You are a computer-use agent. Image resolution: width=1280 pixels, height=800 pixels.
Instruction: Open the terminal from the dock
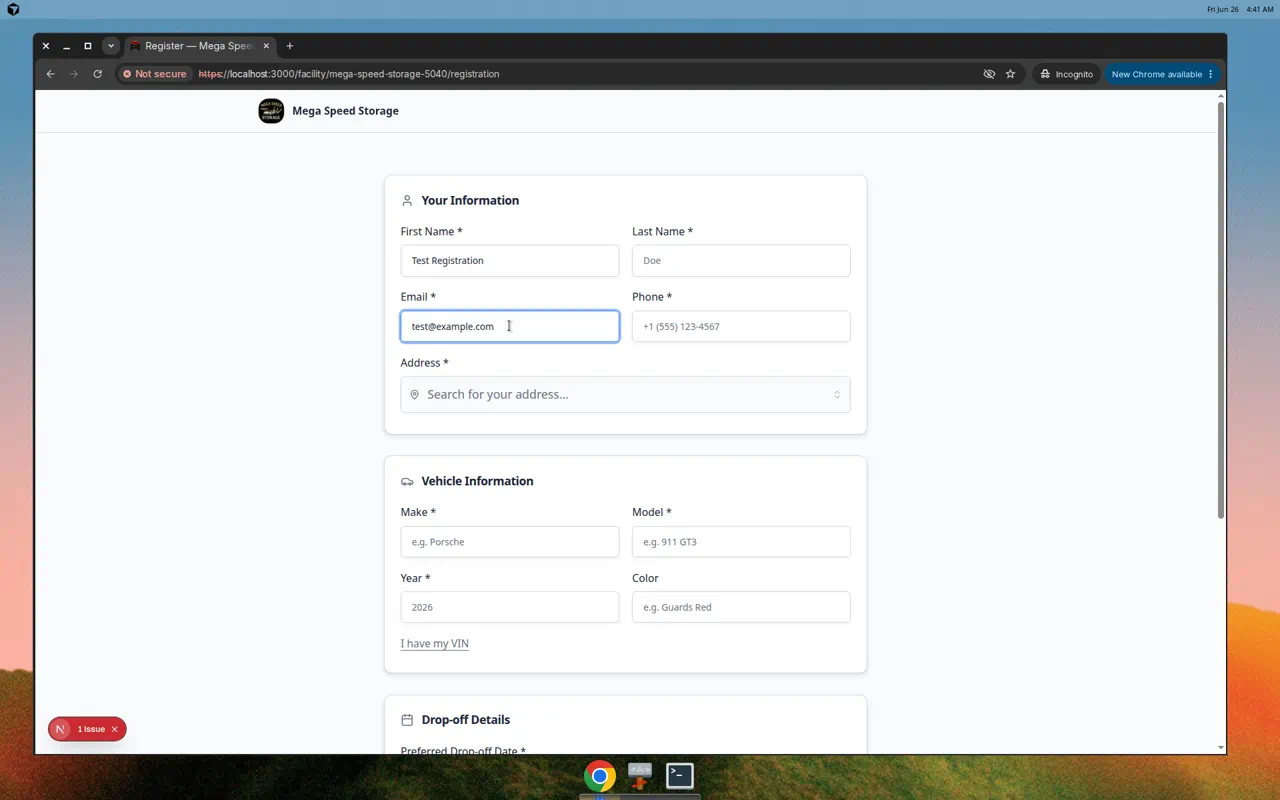[x=680, y=775]
